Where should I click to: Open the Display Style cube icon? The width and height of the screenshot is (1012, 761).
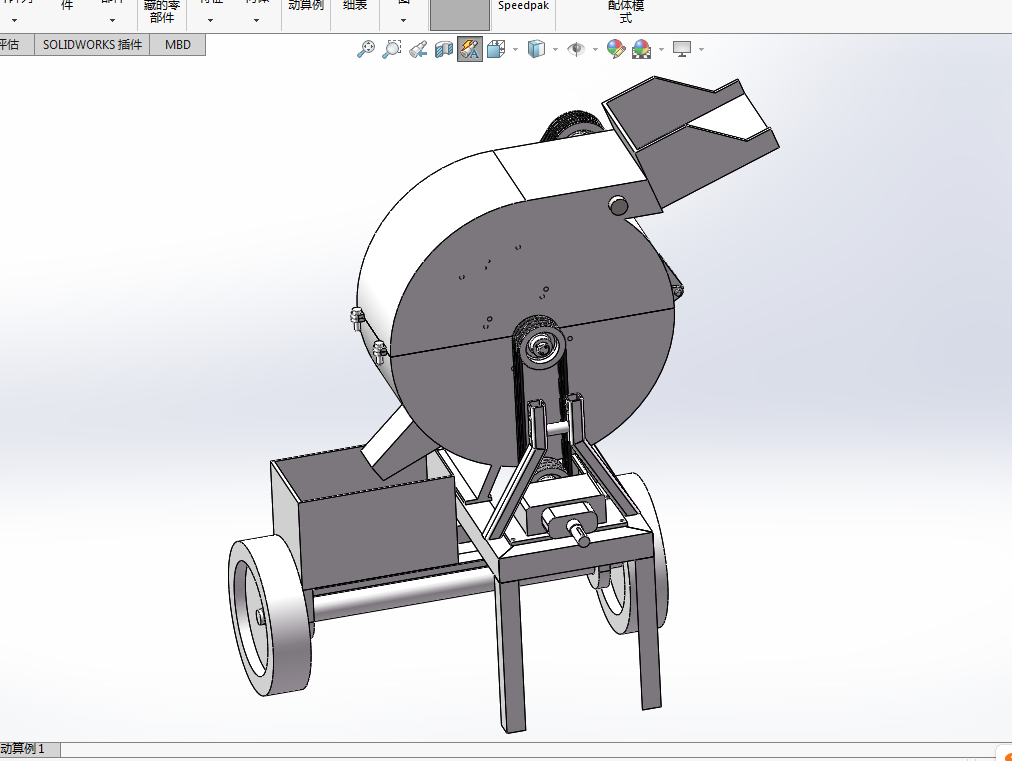pos(536,49)
